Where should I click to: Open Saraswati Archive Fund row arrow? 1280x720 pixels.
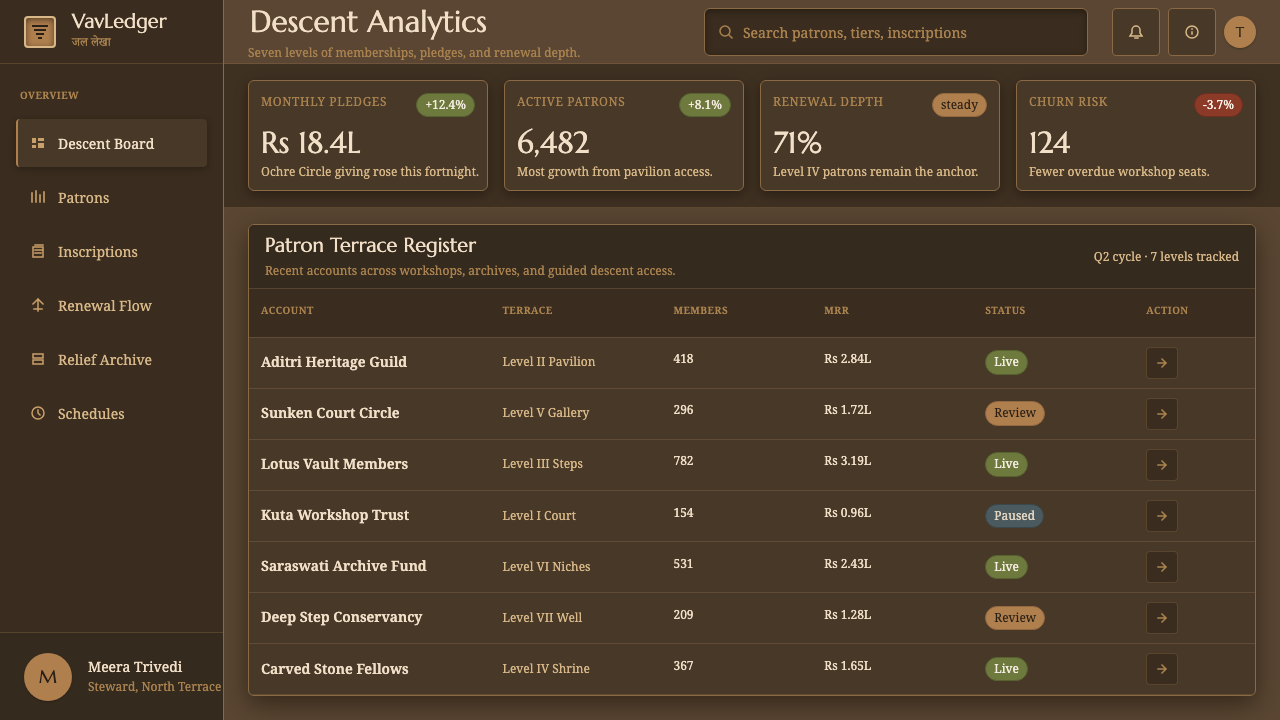(x=1162, y=567)
